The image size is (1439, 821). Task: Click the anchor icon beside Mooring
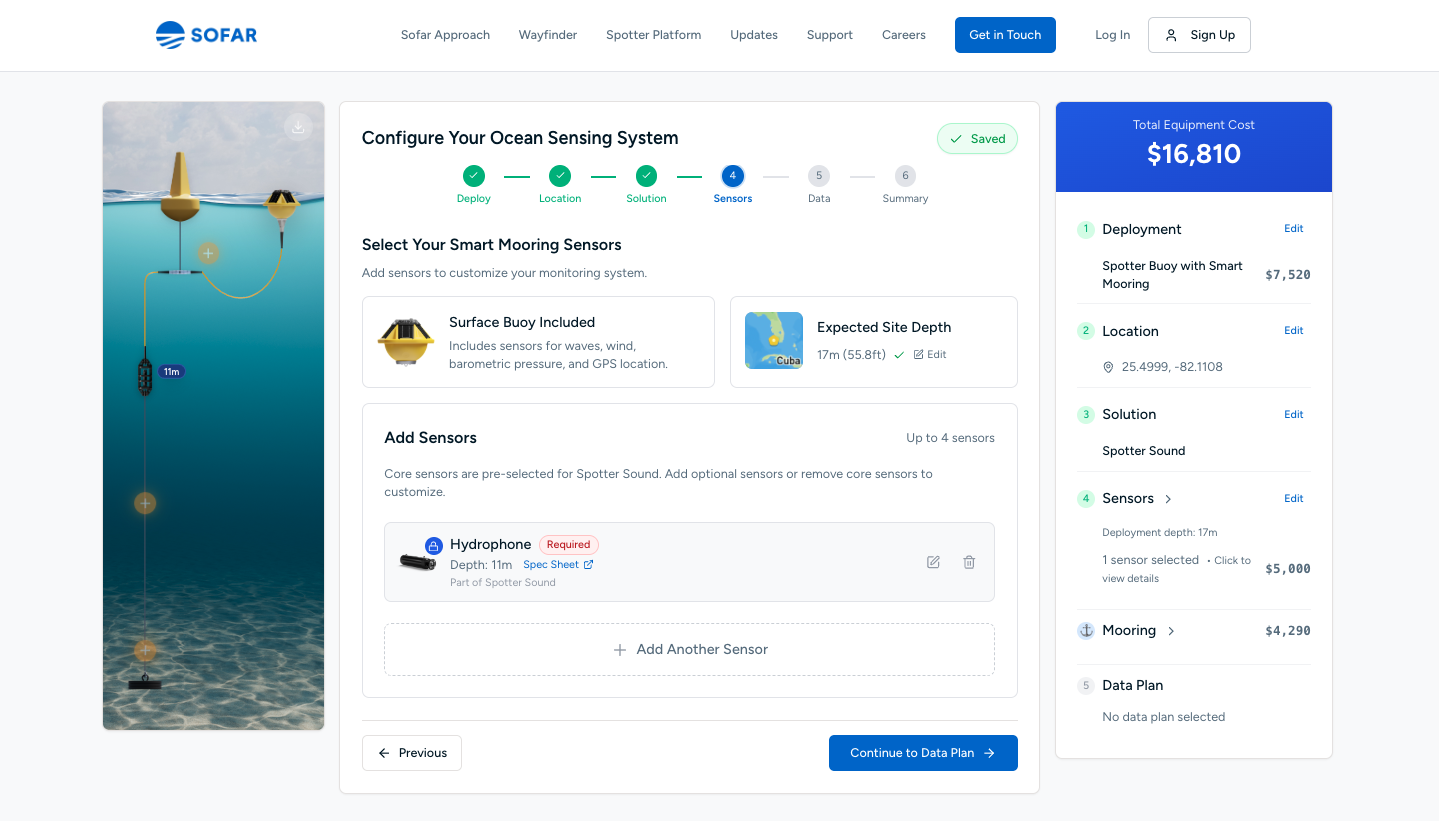[1086, 631]
